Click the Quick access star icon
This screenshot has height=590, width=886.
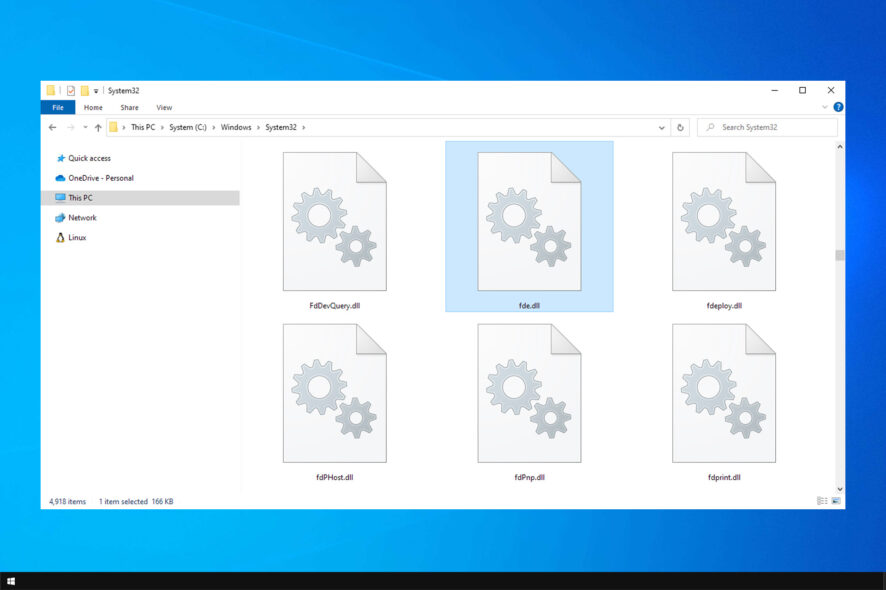60,158
